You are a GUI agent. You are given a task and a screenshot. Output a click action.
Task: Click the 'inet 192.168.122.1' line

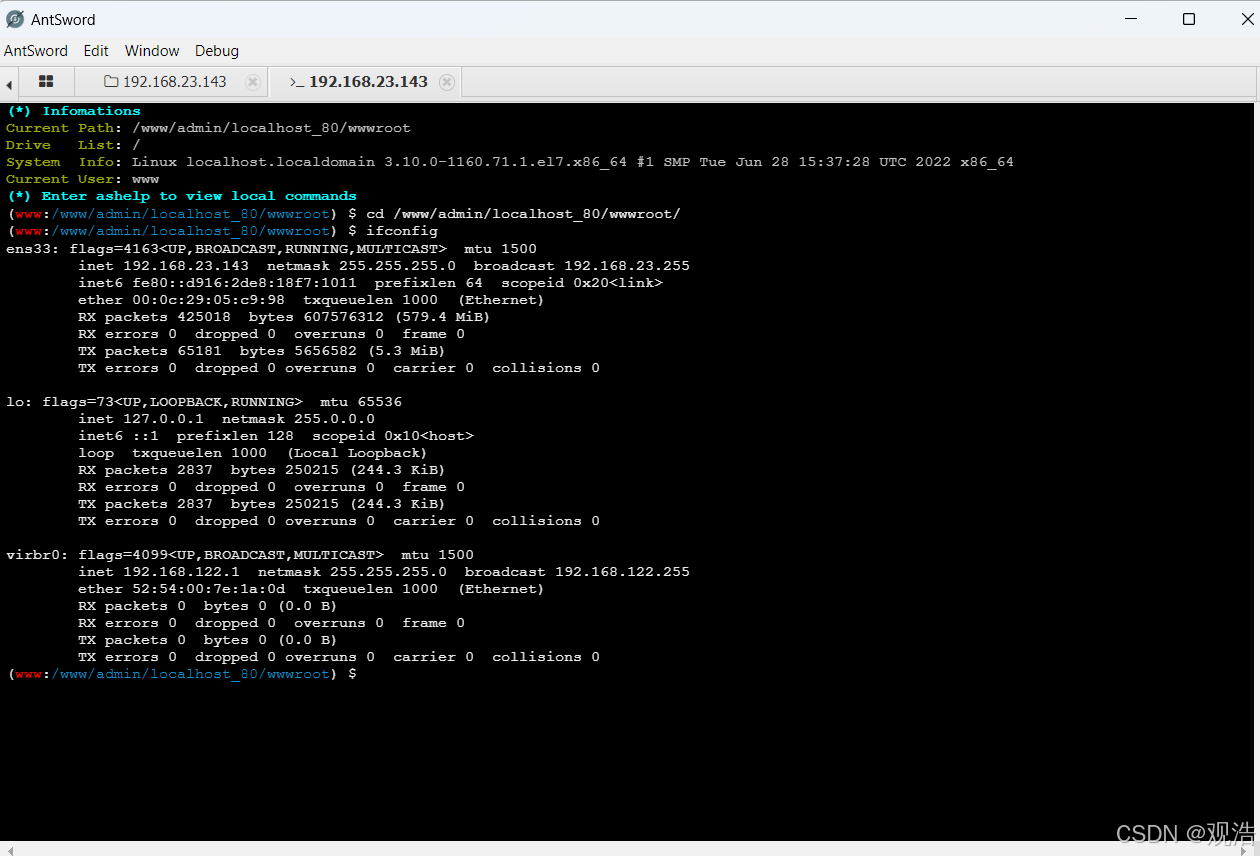[384, 571]
